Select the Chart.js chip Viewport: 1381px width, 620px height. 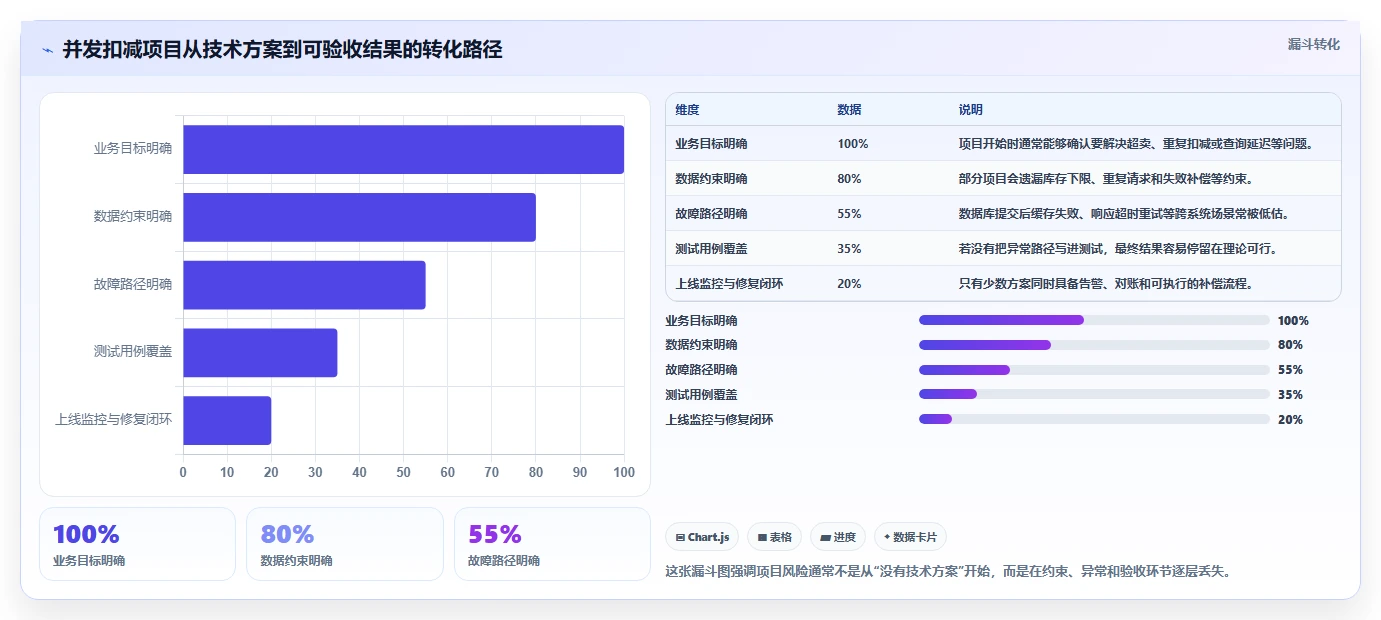coord(702,537)
